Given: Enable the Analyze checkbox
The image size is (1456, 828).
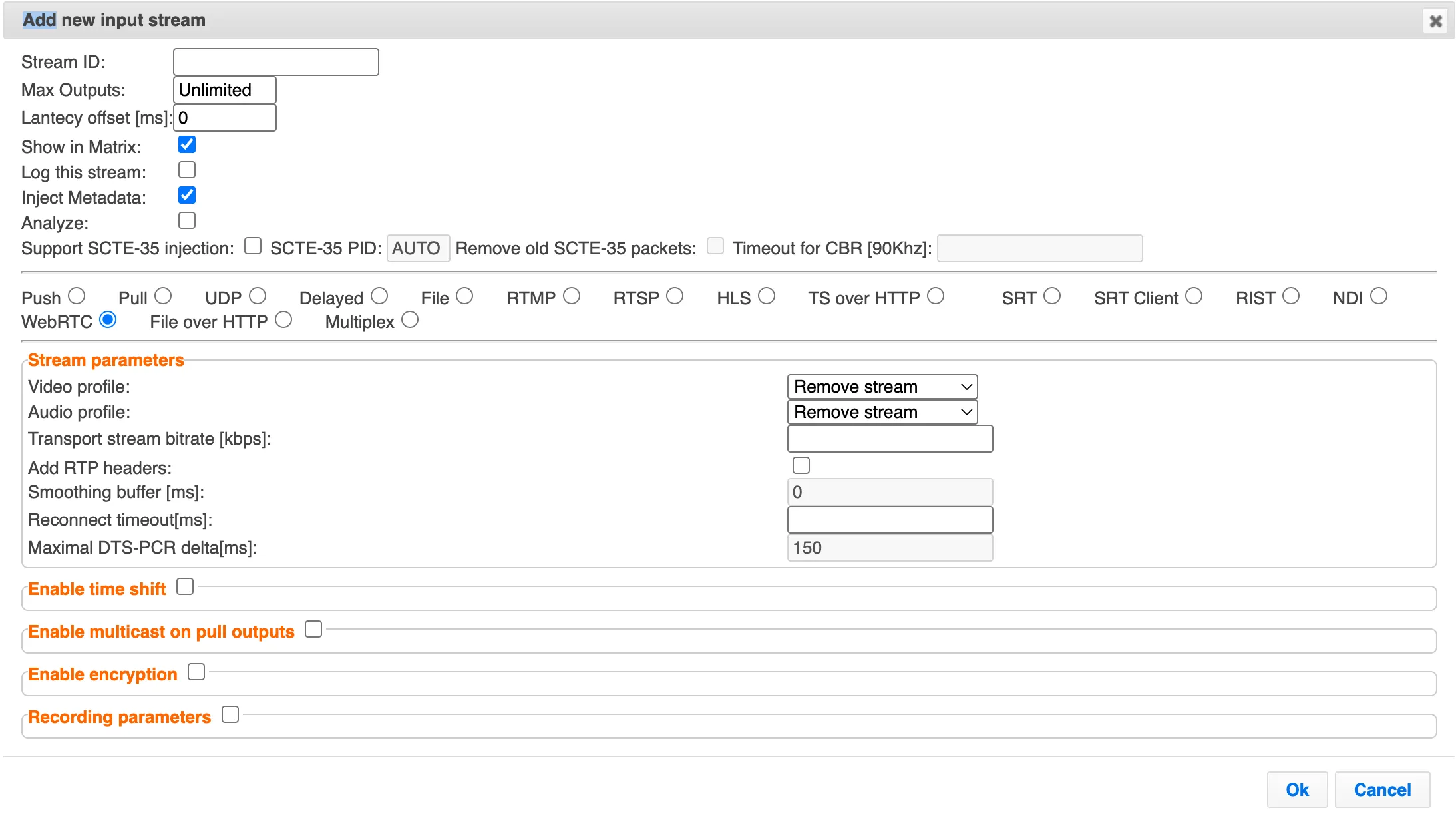Looking at the screenshot, I should (x=187, y=220).
